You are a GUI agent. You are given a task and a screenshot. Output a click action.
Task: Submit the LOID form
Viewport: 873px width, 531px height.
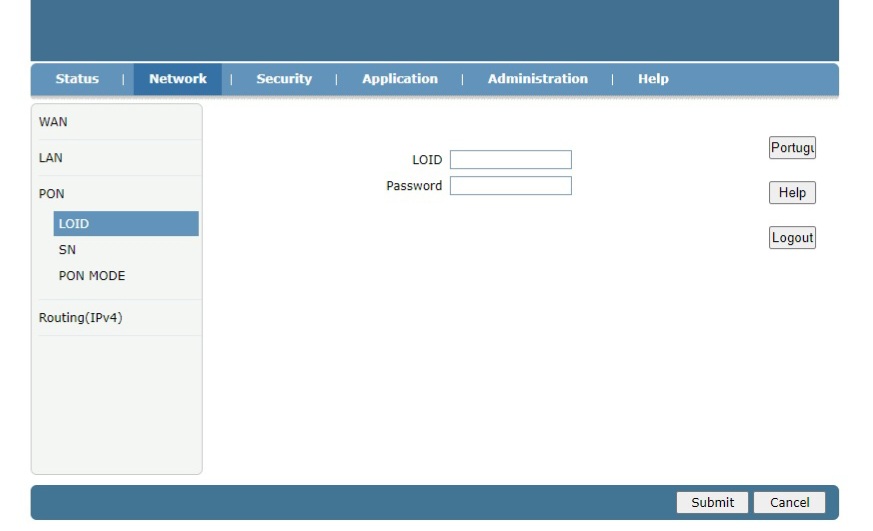pos(712,503)
